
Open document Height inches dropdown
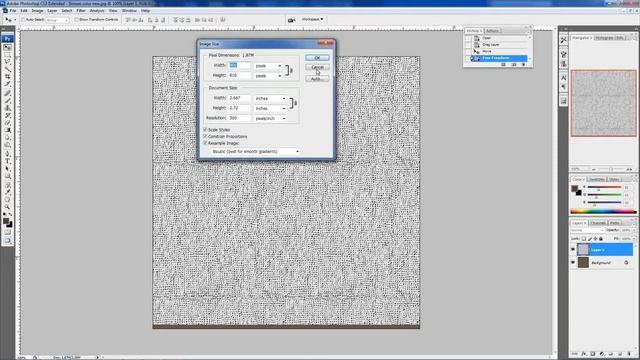(270, 109)
